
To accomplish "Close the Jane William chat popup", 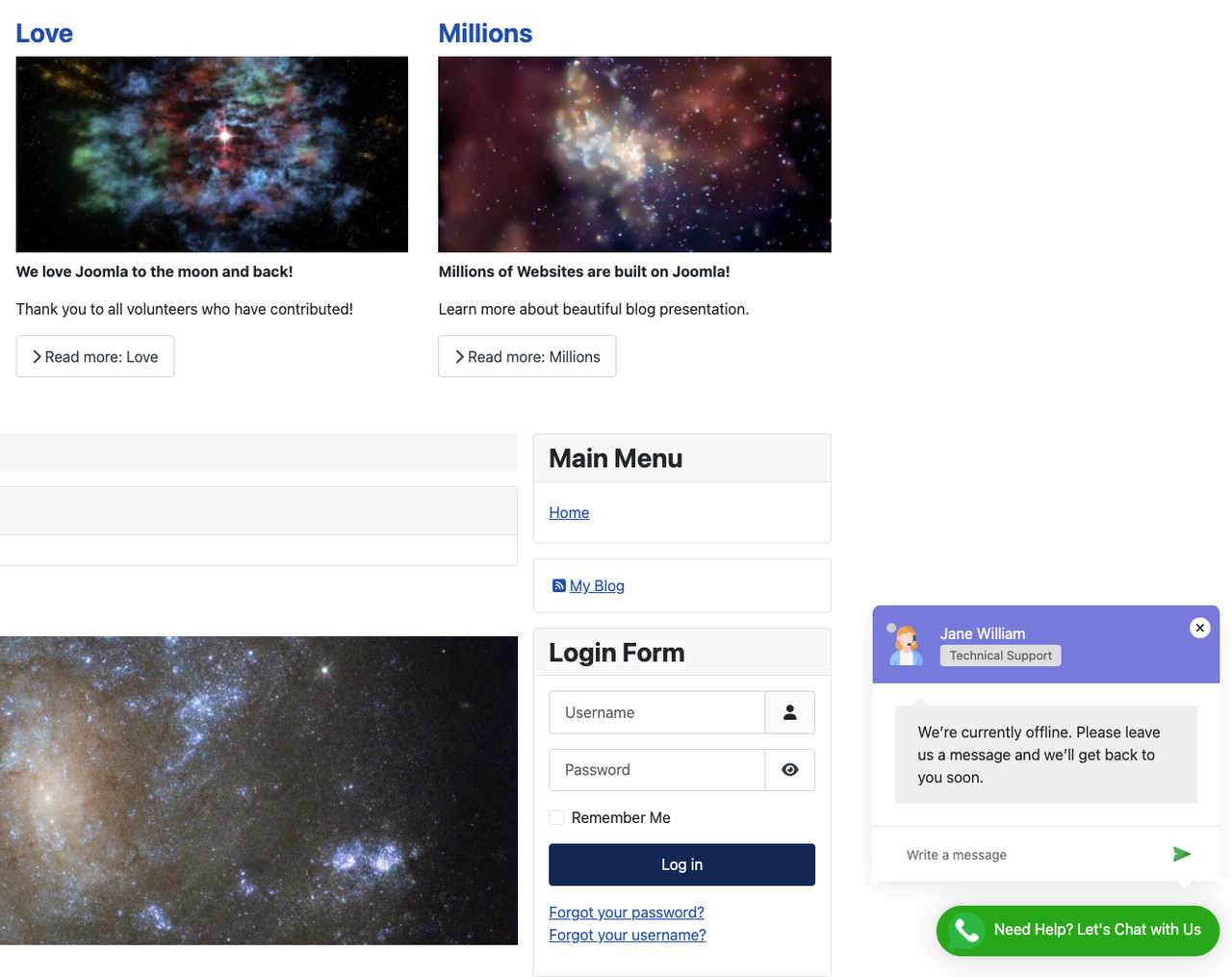I will (x=1199, y=628).
